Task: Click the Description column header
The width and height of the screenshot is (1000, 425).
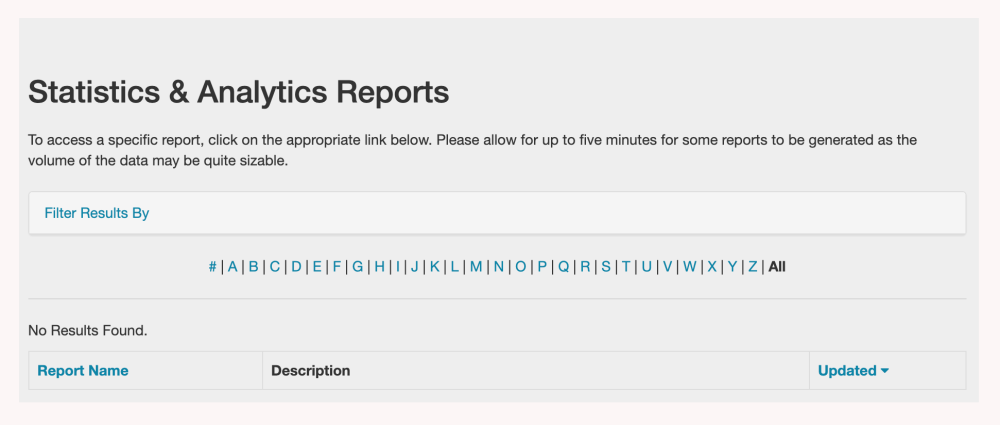Action: pyautogui.click(x=311, y=371)
